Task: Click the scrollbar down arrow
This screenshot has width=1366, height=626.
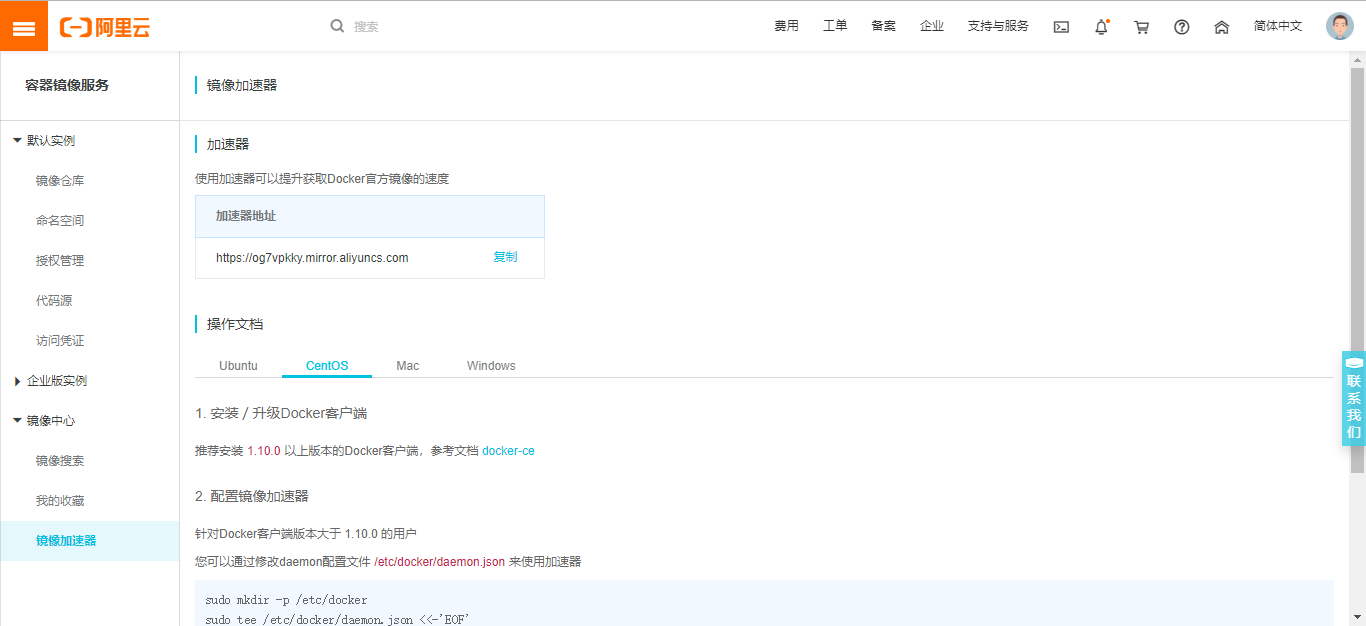Action: [x=1357, y=617]
